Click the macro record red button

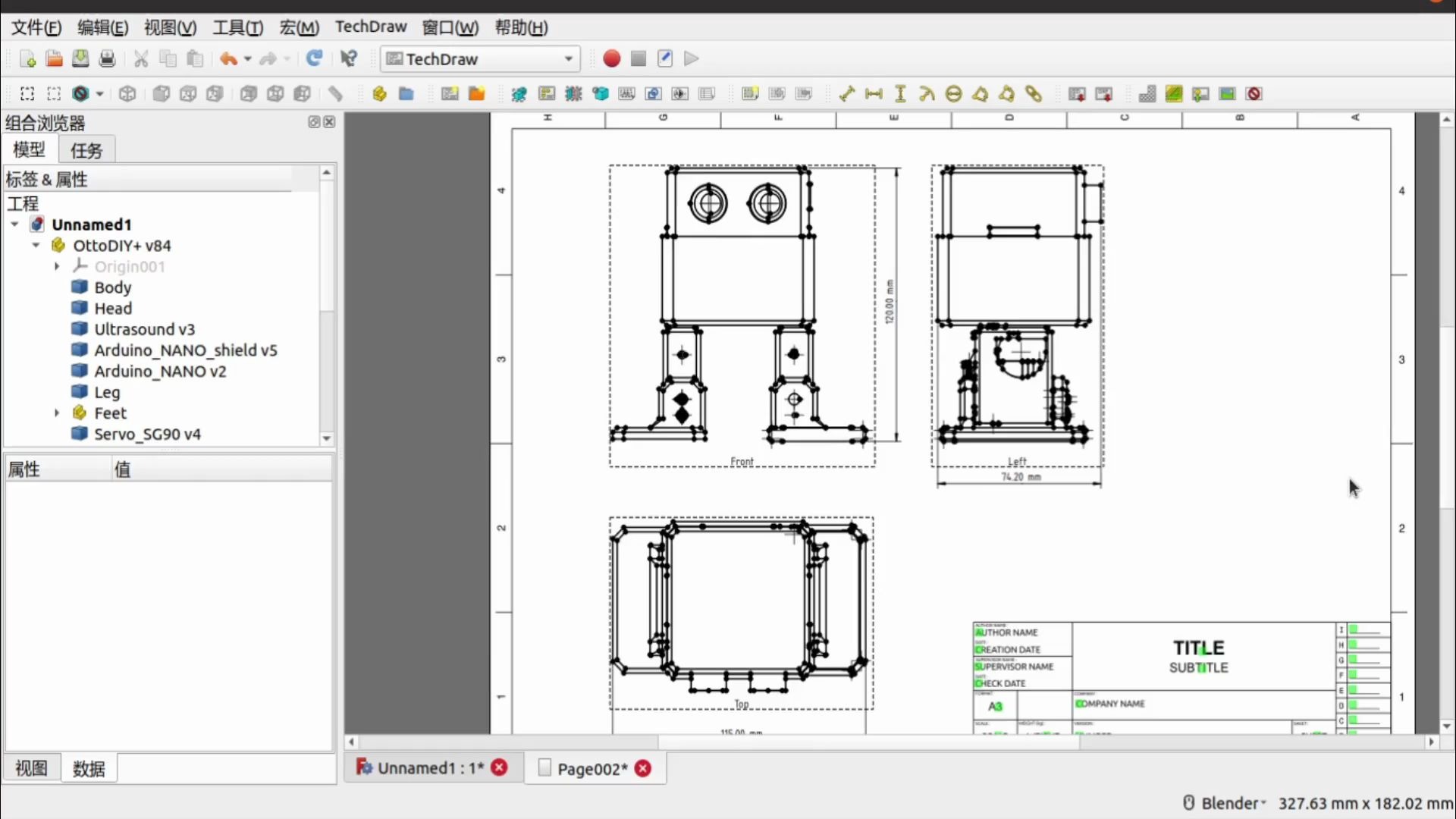(x=611, y=59)
